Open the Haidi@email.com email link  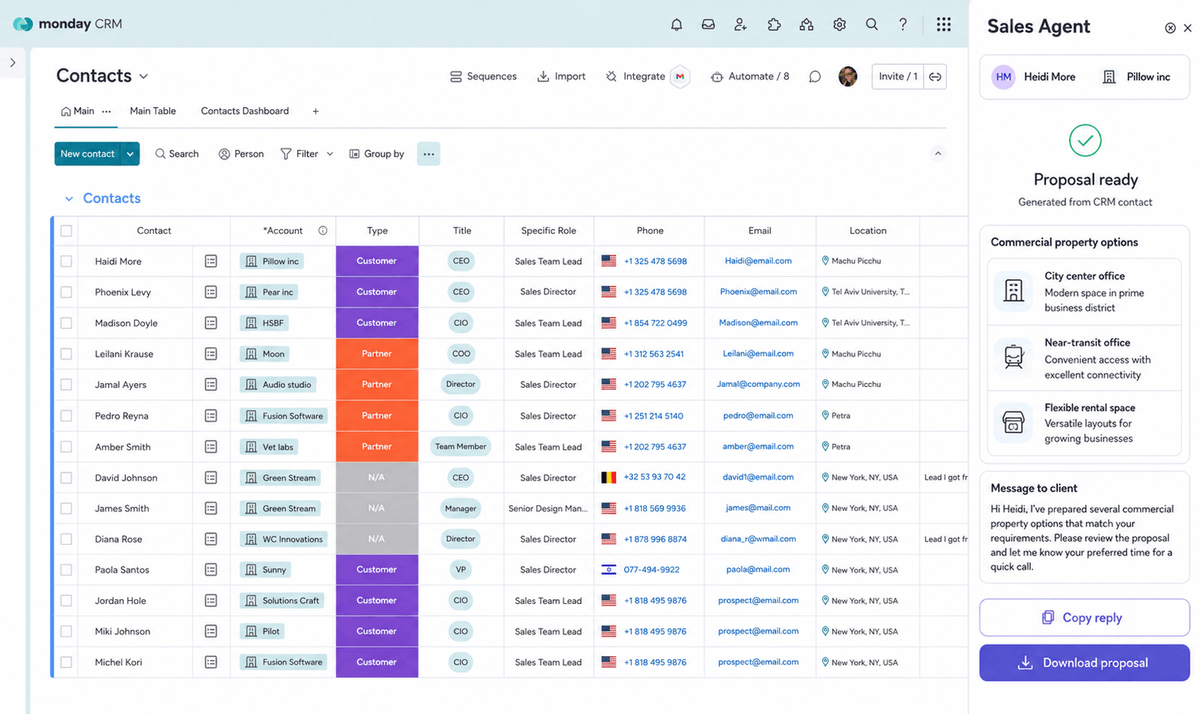pos(758,261)
